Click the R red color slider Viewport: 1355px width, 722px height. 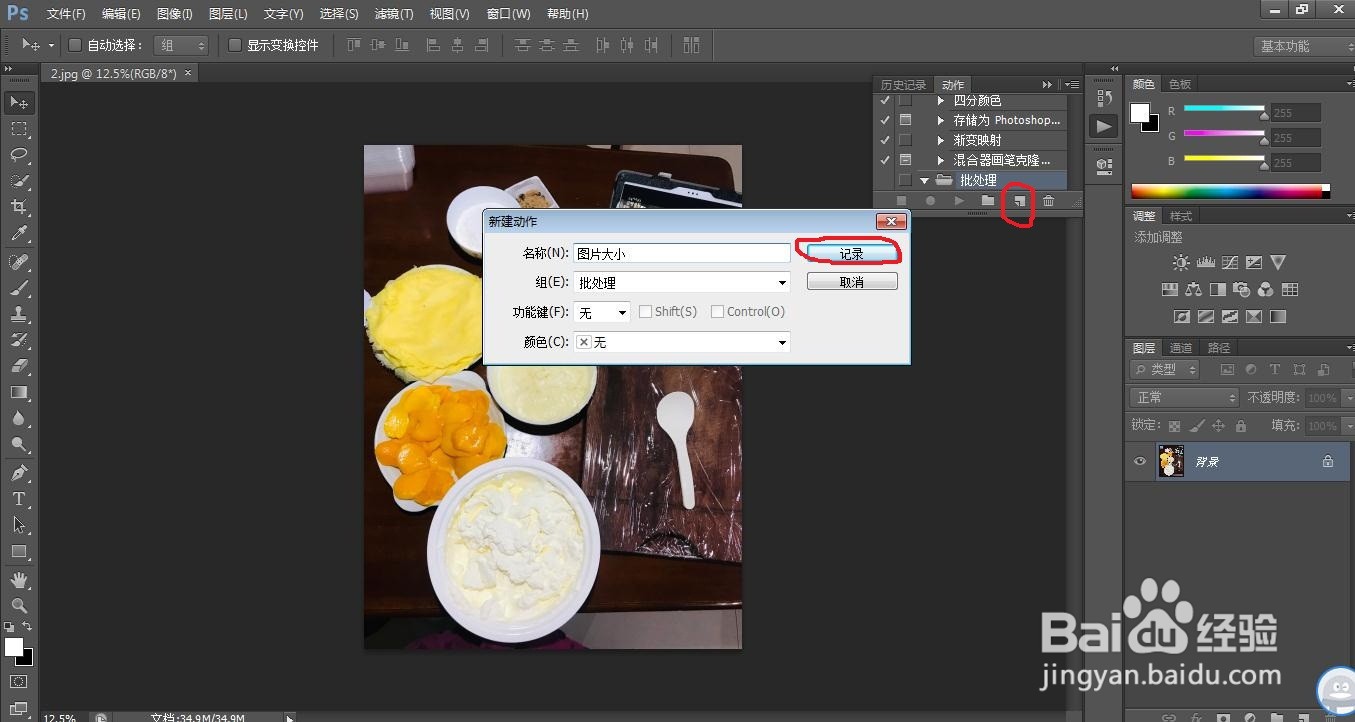click(1224, 109)
